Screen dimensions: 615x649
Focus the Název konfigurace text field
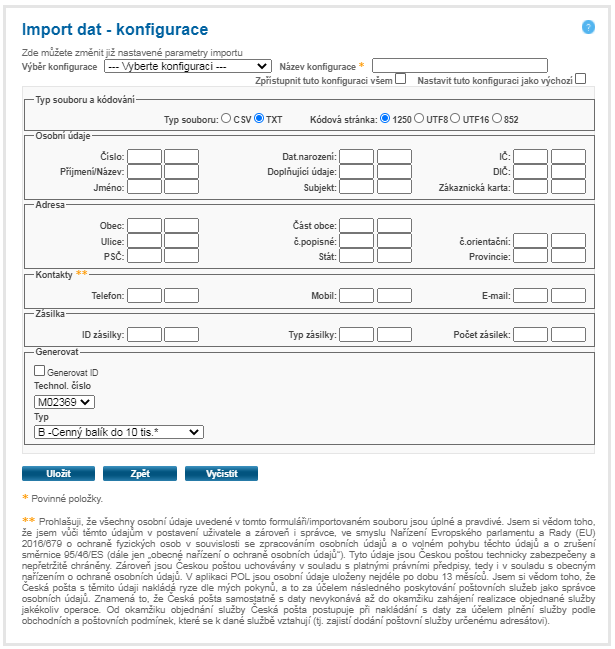click(460, 66)
